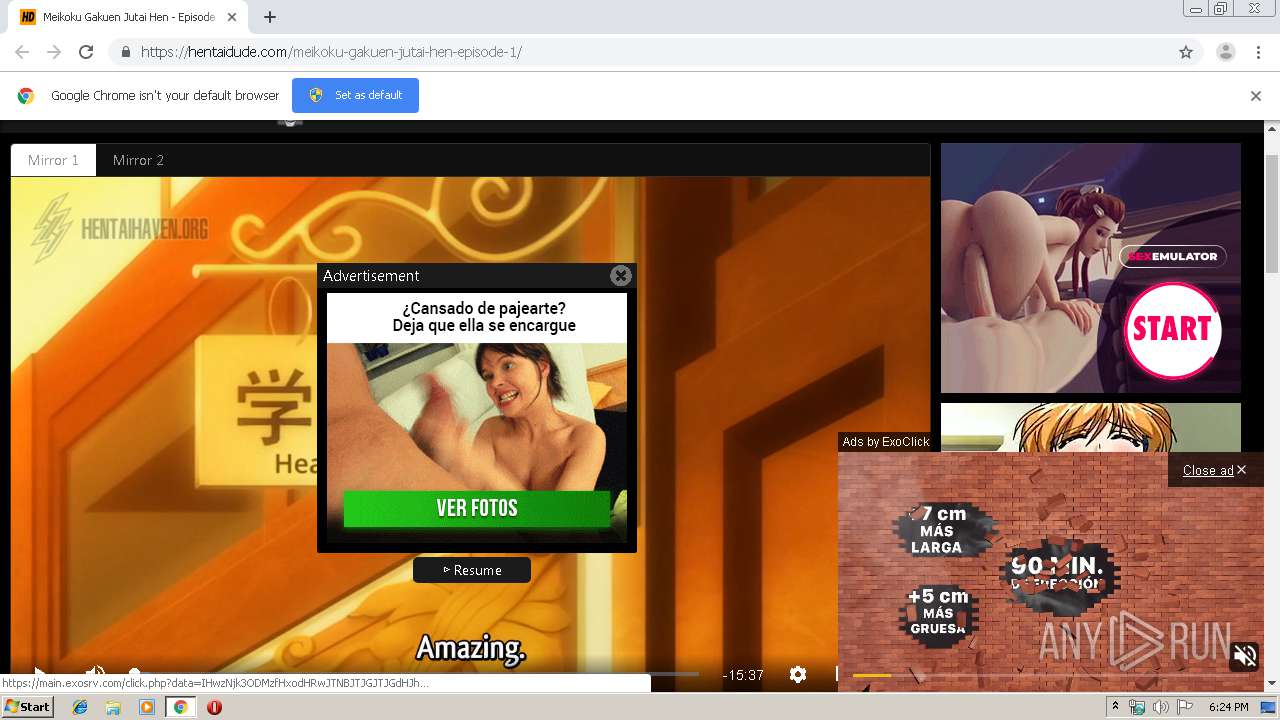Open the system volume tray icon
This screenshot has width=1280, height=720.
coord(1161,707)
